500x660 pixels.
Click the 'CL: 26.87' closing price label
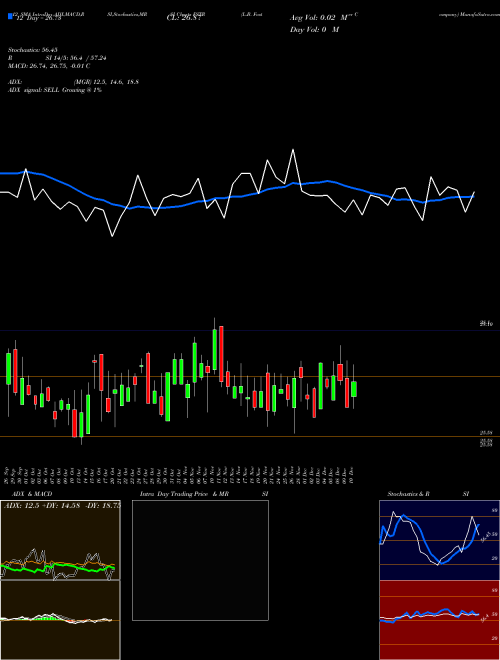(184, 18)
